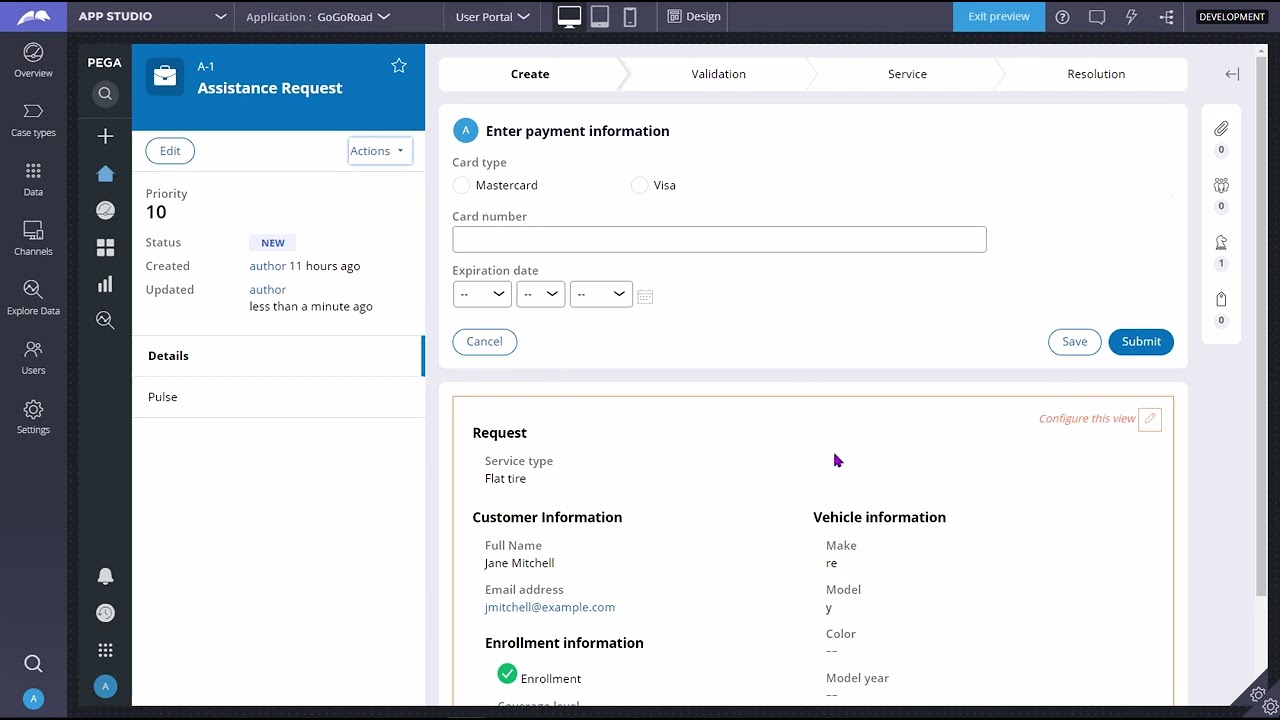This screenshot has width=1280, height=720.
Task: Favorite the case with the star icon
Action: pyautogui.click(x=399, y=66)
